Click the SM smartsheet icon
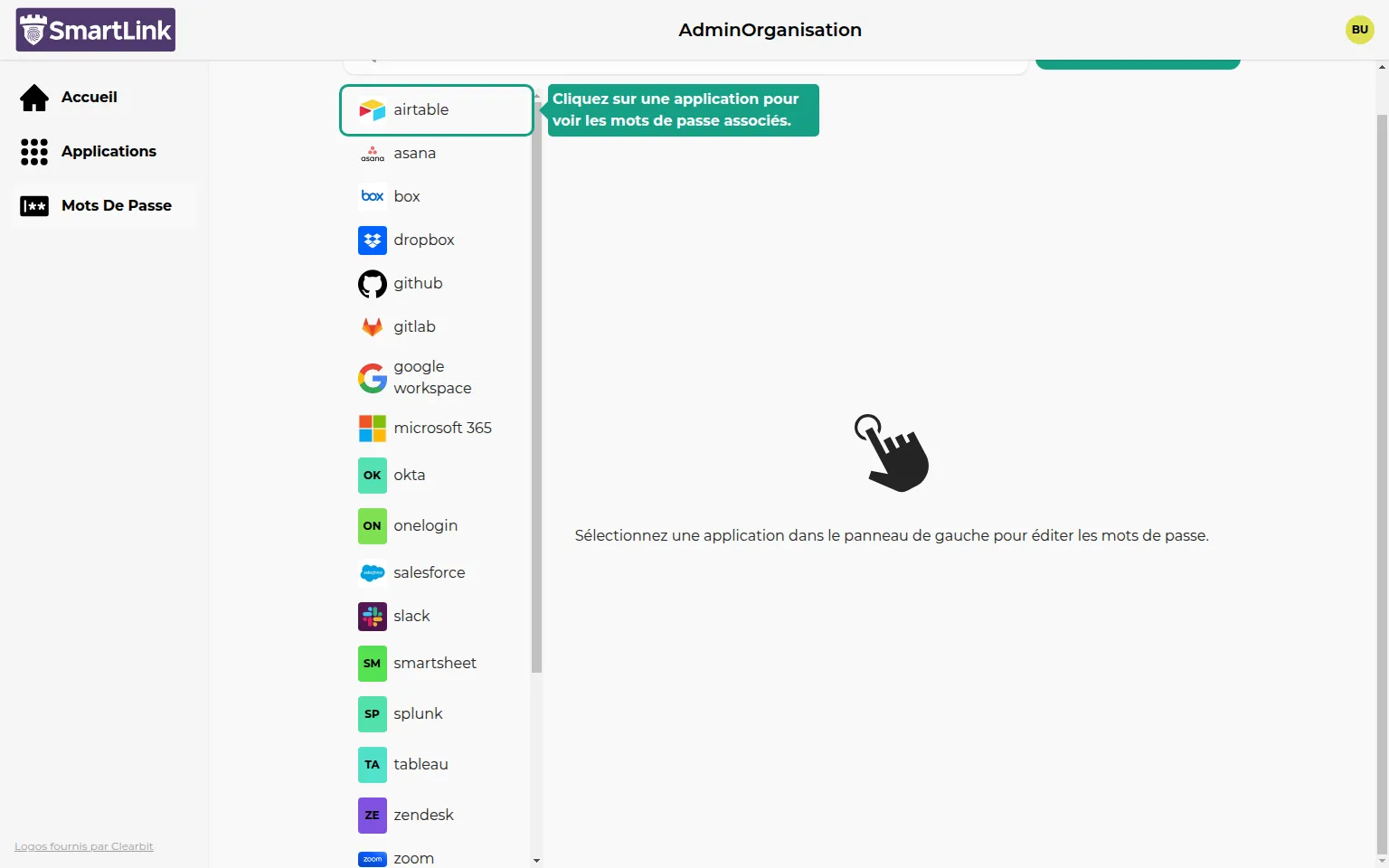1389x868 pixels. (x=373, y=664)
